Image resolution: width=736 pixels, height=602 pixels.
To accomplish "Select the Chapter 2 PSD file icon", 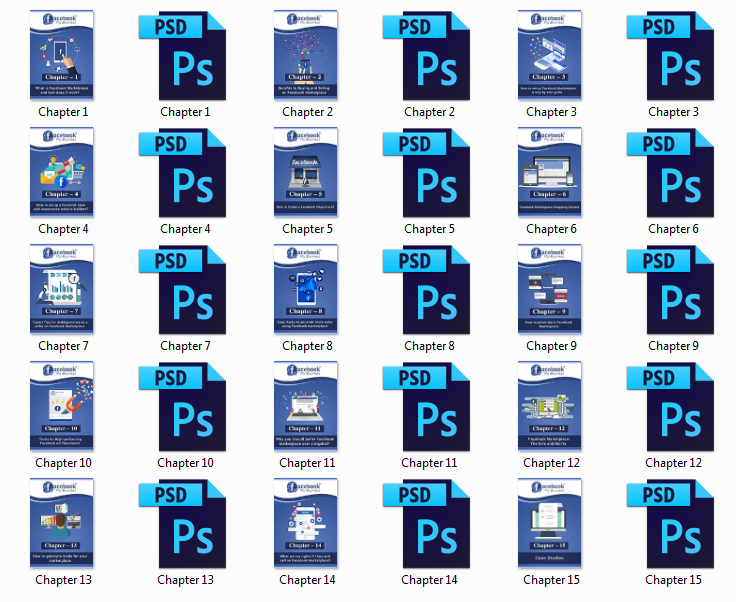I will [x=427, y=56].
